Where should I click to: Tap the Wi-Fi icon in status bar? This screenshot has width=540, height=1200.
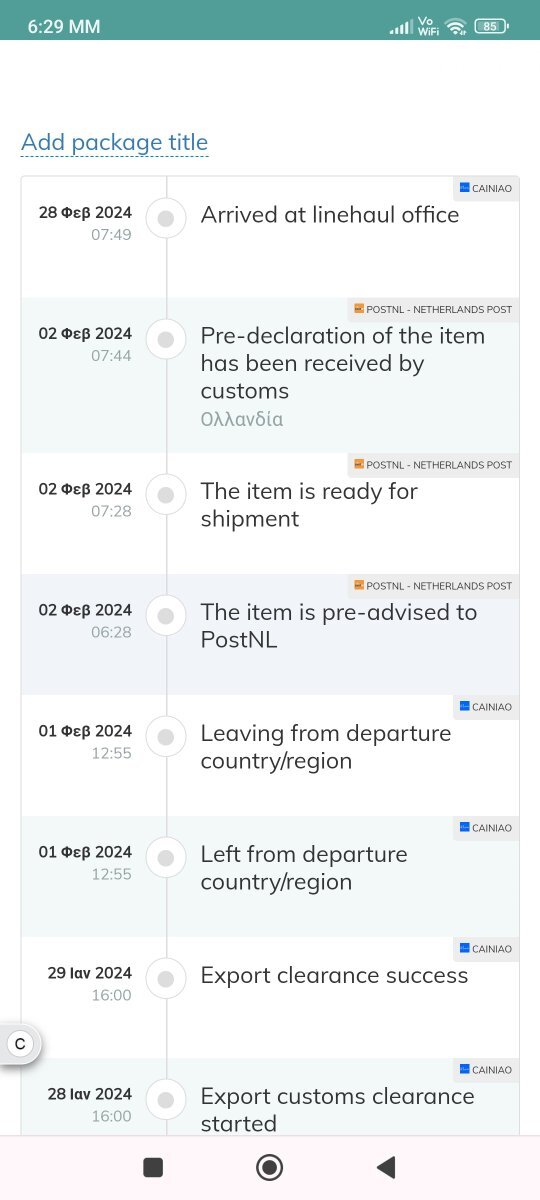coord(457,27)
